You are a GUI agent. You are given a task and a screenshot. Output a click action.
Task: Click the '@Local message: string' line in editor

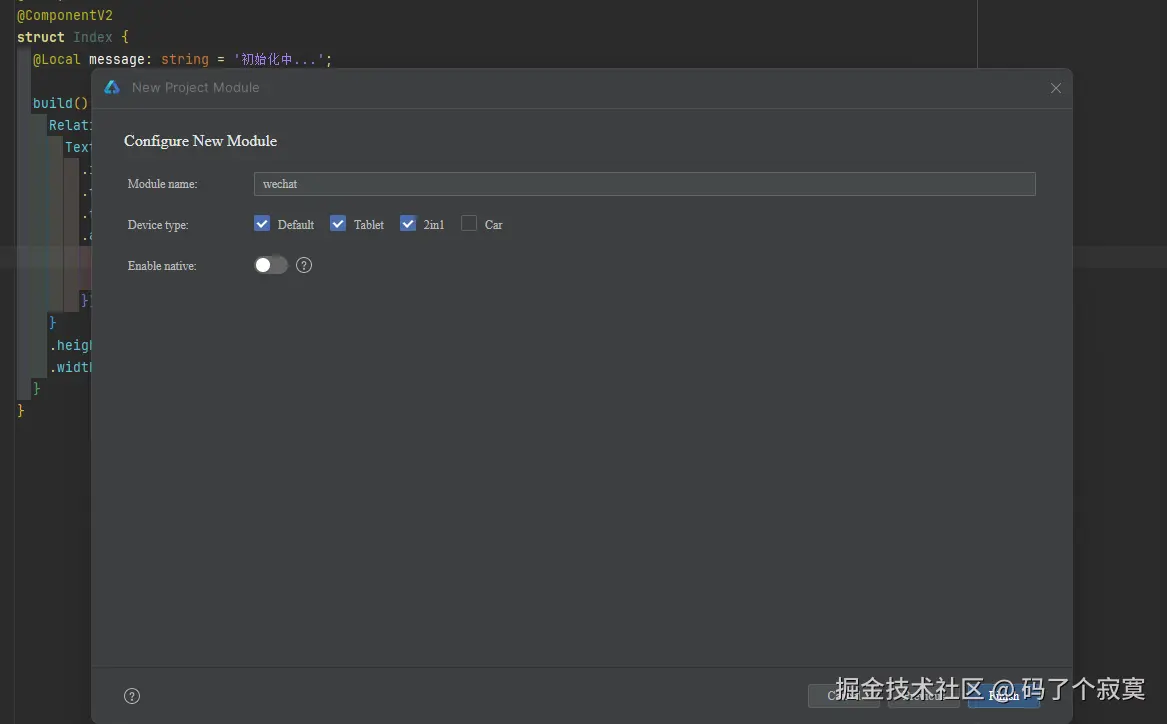click(182, 59)
